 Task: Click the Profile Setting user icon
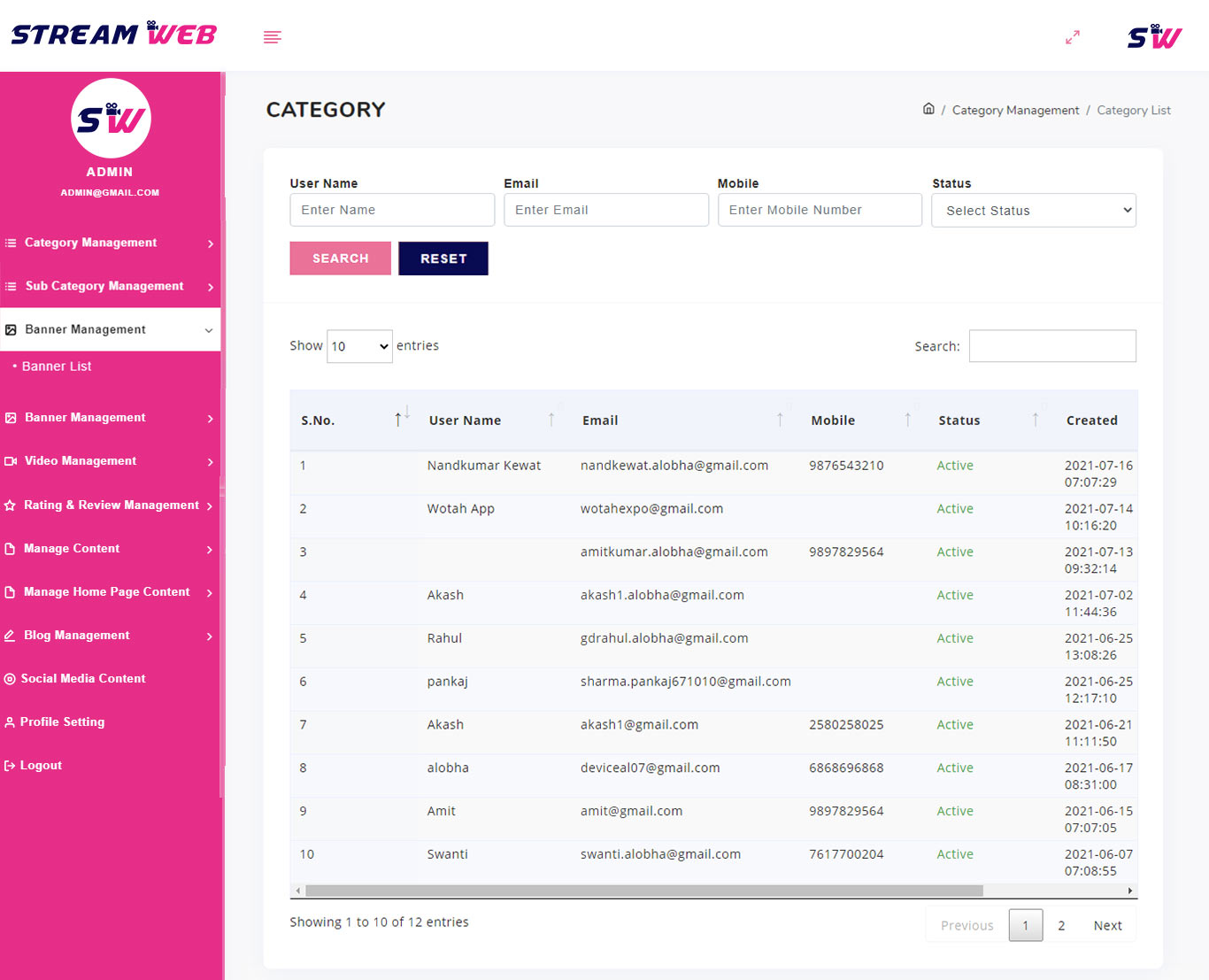tap(10, 722)
